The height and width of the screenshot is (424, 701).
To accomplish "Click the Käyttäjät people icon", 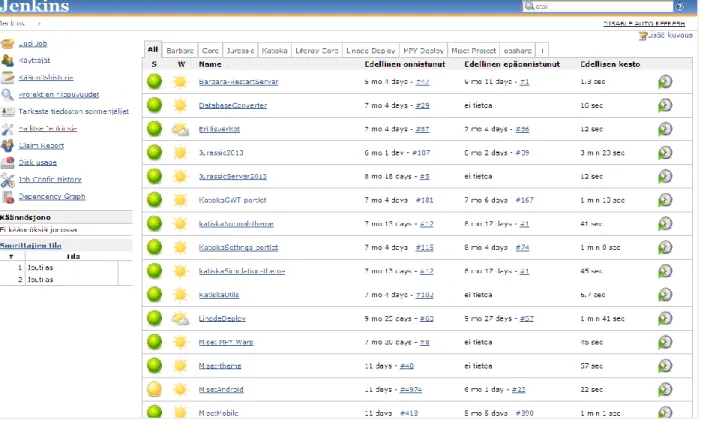I will 8,60.
